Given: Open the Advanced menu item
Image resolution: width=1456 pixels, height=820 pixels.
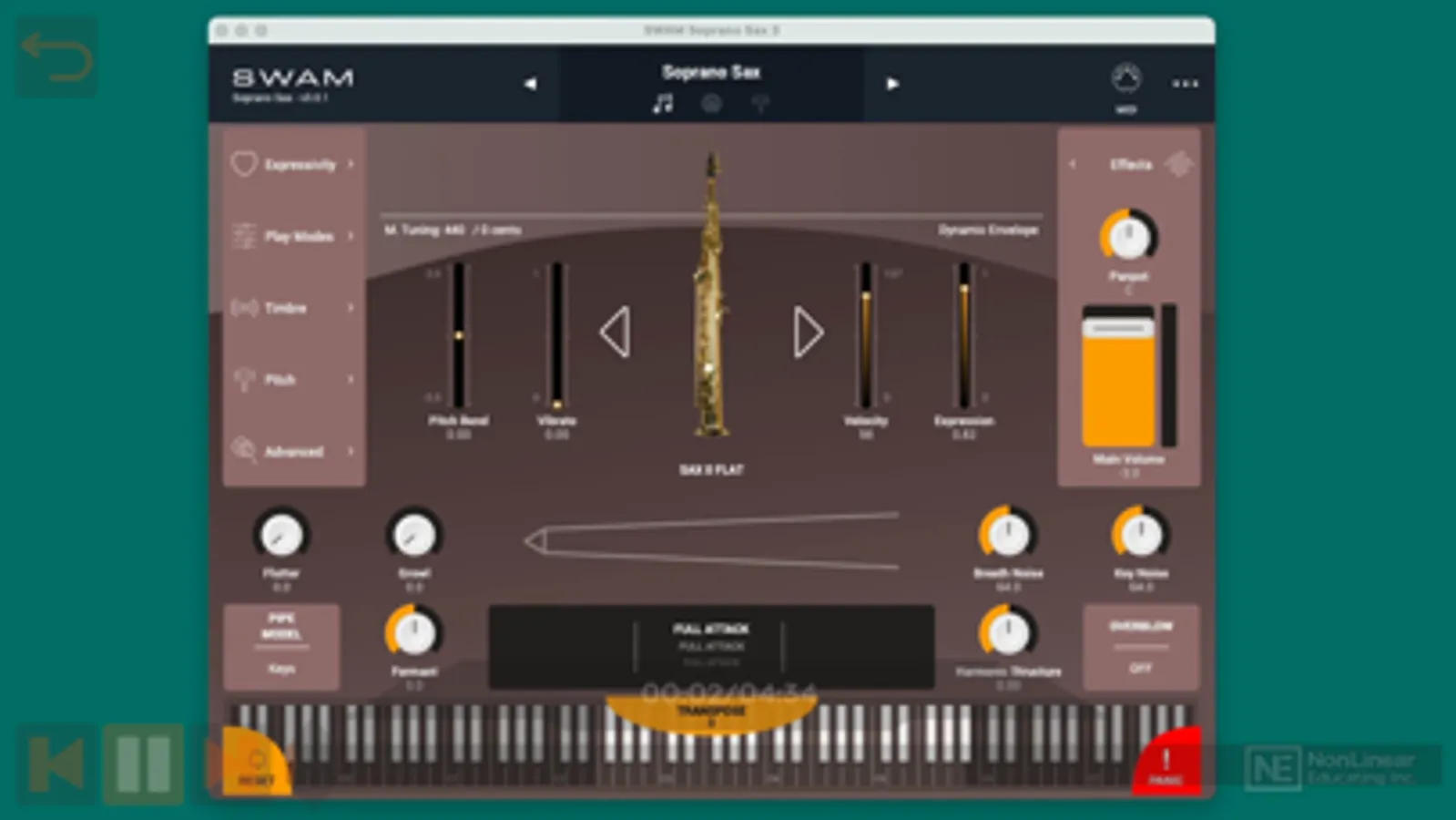Looking at the screenshot, I should pyautogui.click(x=293, y=451).
